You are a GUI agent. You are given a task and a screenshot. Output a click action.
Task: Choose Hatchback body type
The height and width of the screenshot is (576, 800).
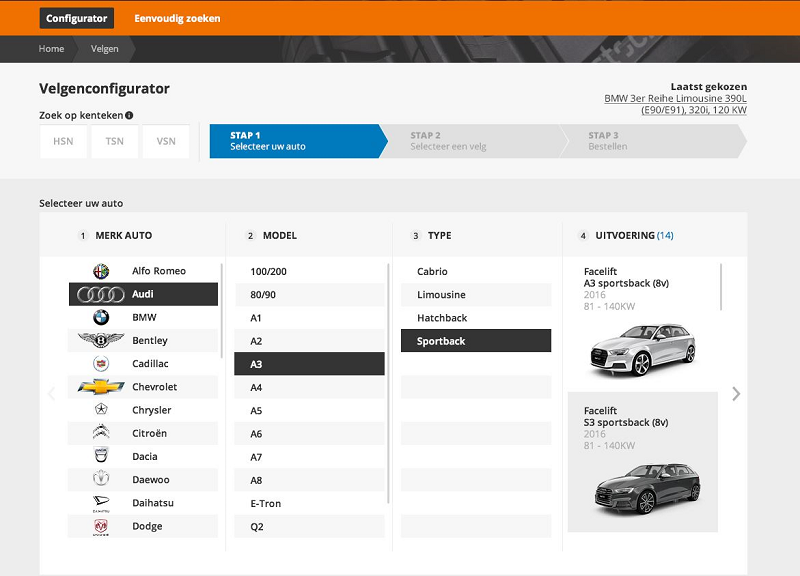tap(476, 318)
